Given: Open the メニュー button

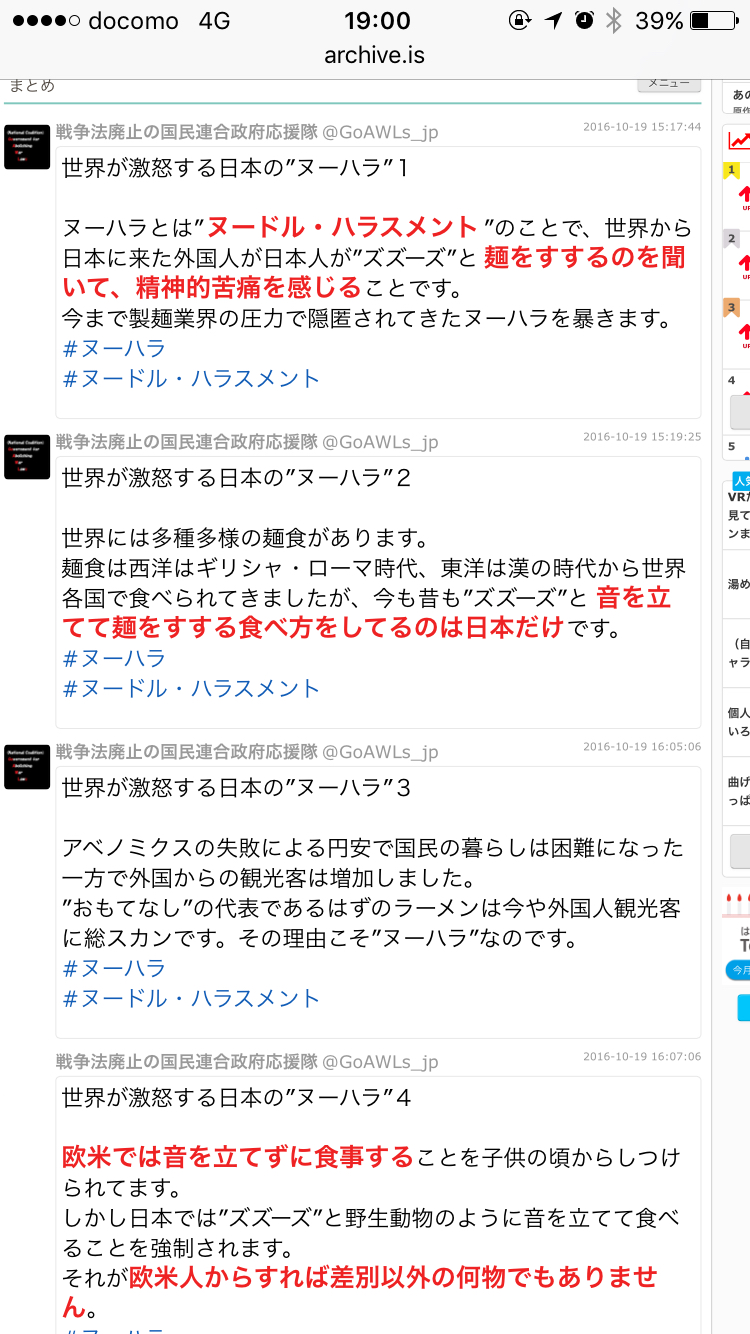Looking at the screenshot, I should click(669, 85).
